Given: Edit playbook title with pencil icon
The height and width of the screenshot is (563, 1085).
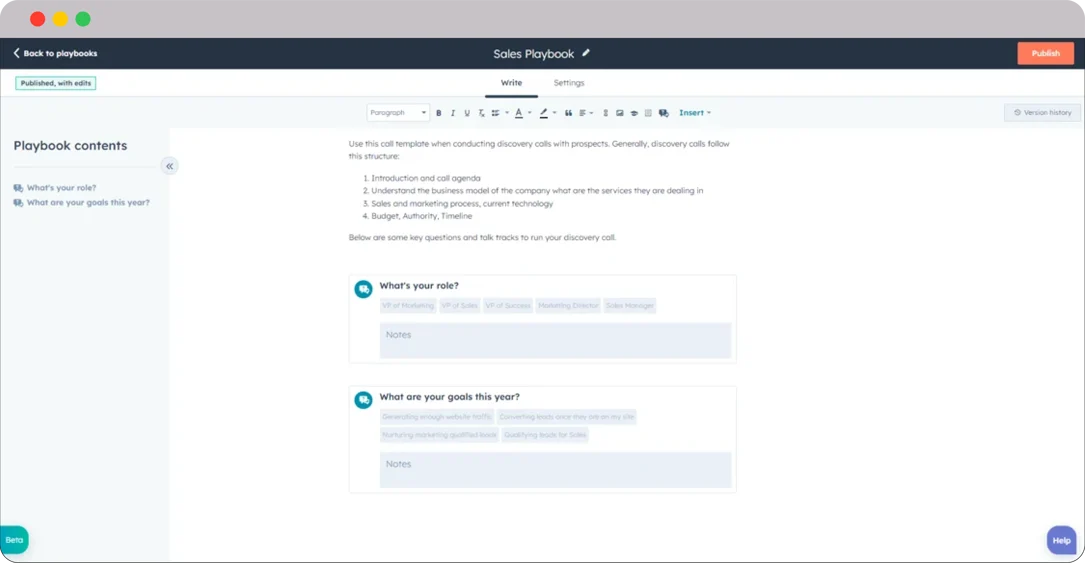Looking at the screenshot, I should click(586, 53).
